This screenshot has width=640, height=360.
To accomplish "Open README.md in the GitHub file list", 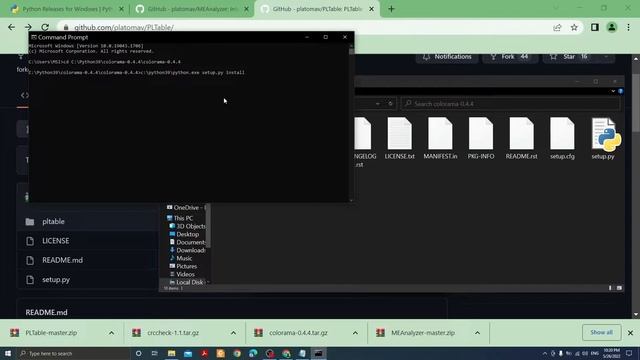I will [x=62, y=260].
